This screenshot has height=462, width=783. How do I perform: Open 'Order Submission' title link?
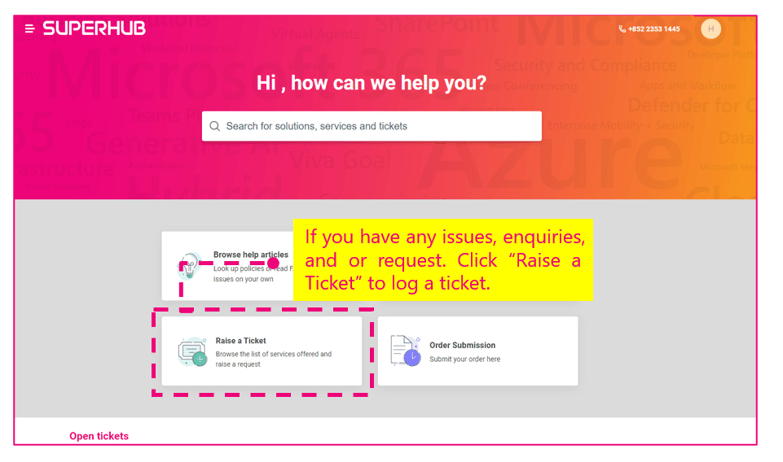pos(462,345)
